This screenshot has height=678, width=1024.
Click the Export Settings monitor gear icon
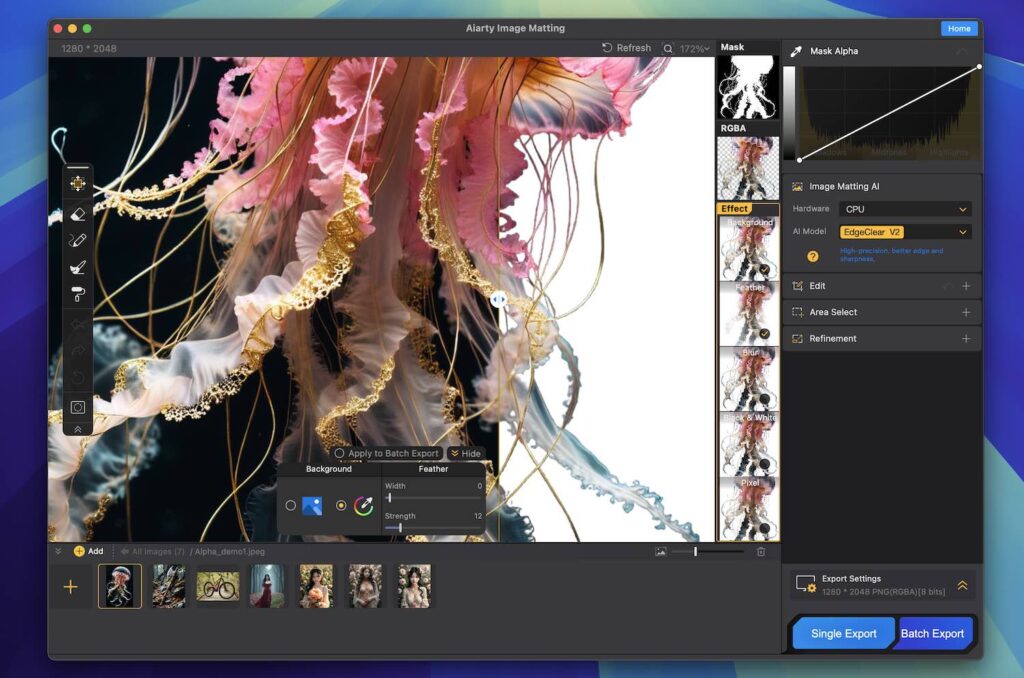pyautogui.click(x=805, y=584)
